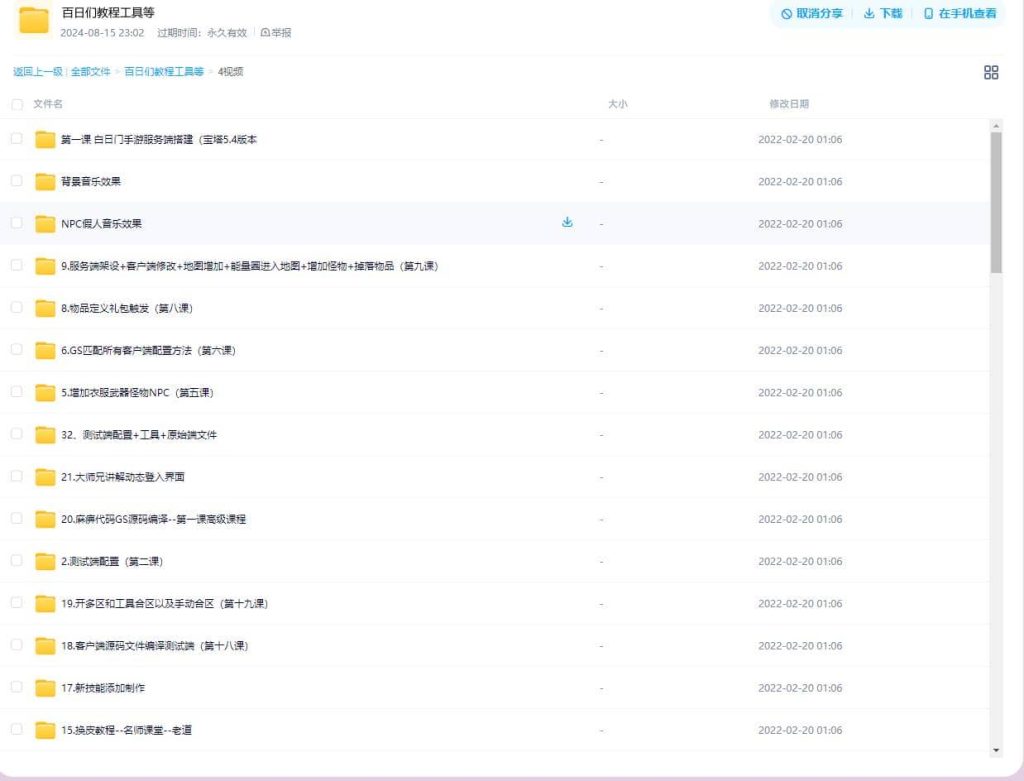Check the box for 18.客户端源码文件编译测试端
Viewport: 1024px width, 781px height.
click(x=17, y=645)
